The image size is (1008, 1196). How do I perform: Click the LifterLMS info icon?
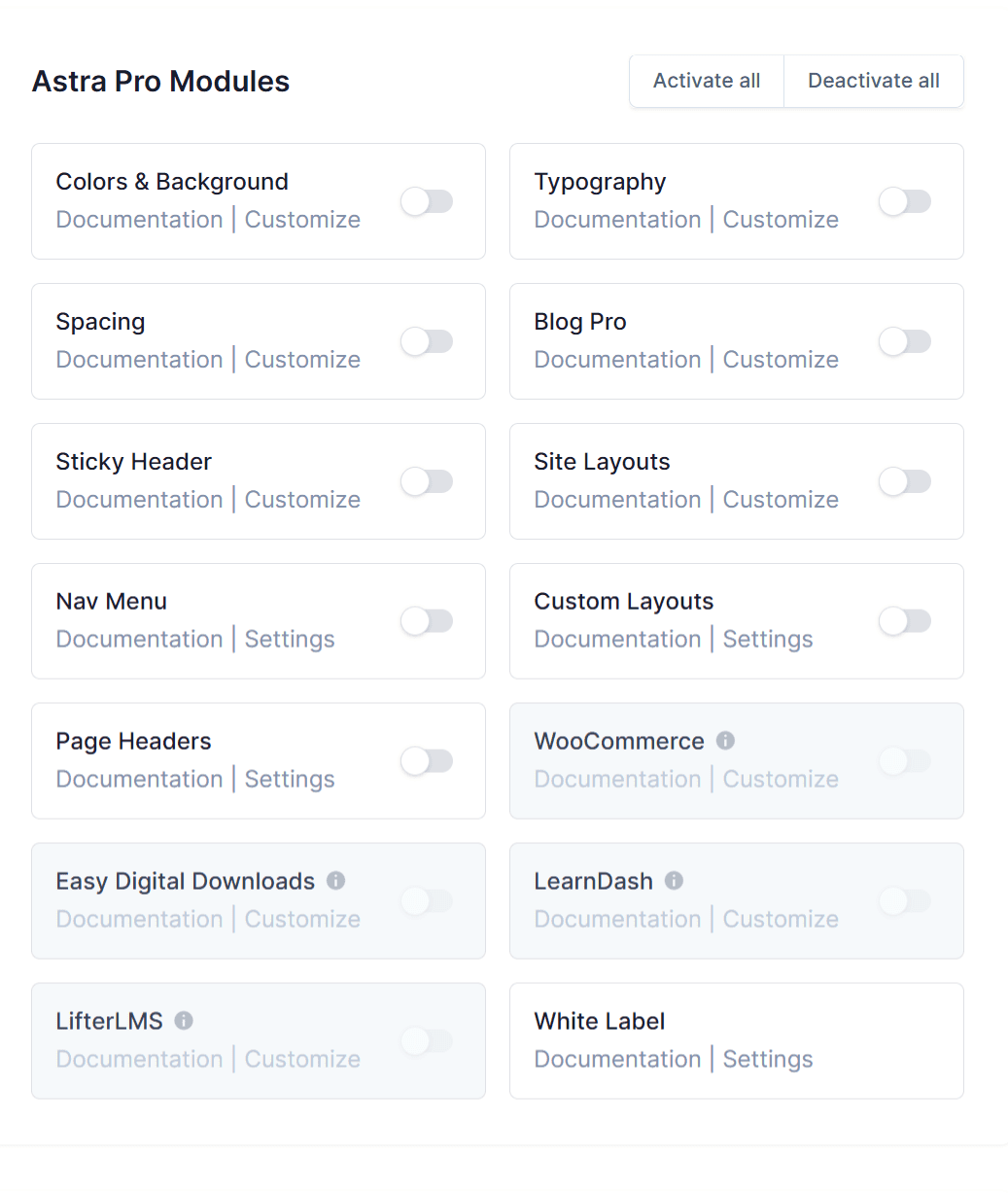click(x=184, y=1021)
